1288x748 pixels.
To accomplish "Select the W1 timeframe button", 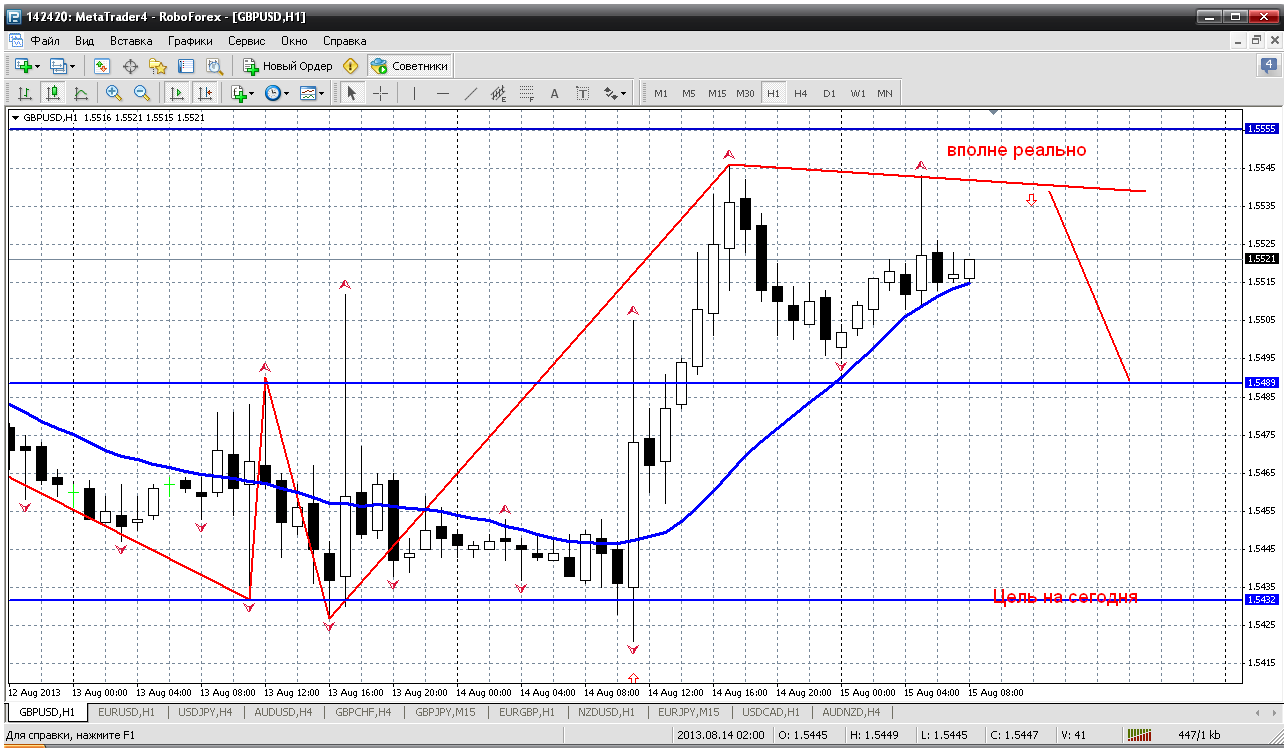I will tap(858, 93).
